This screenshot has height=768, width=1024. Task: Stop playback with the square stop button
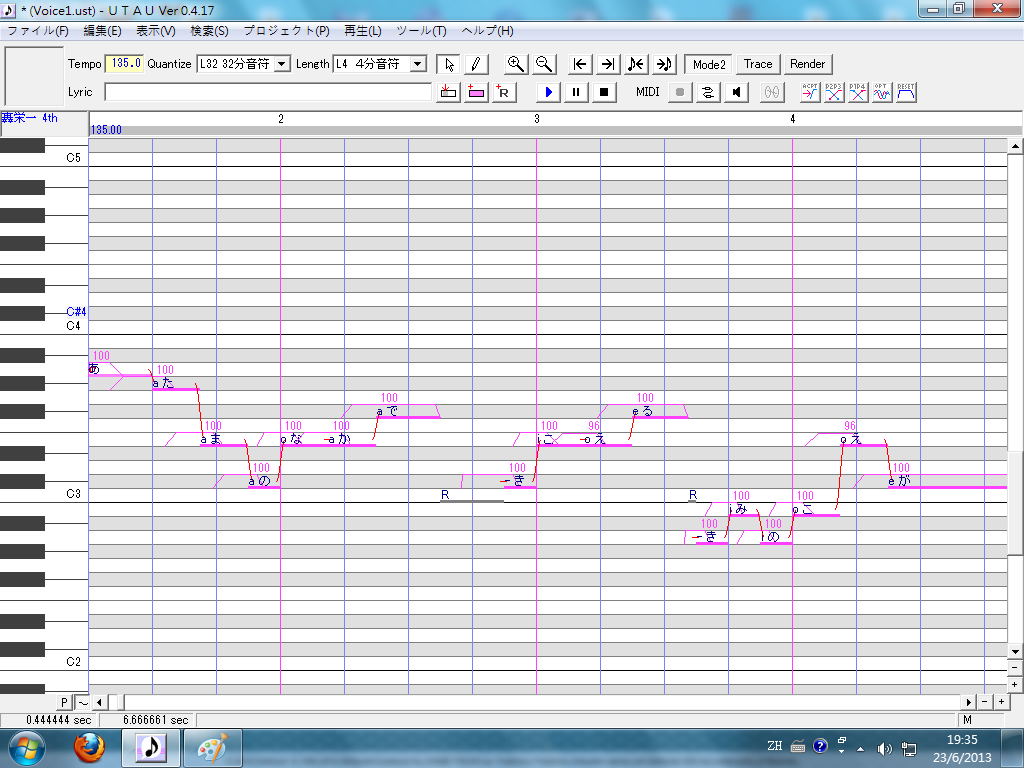point(604,92)
